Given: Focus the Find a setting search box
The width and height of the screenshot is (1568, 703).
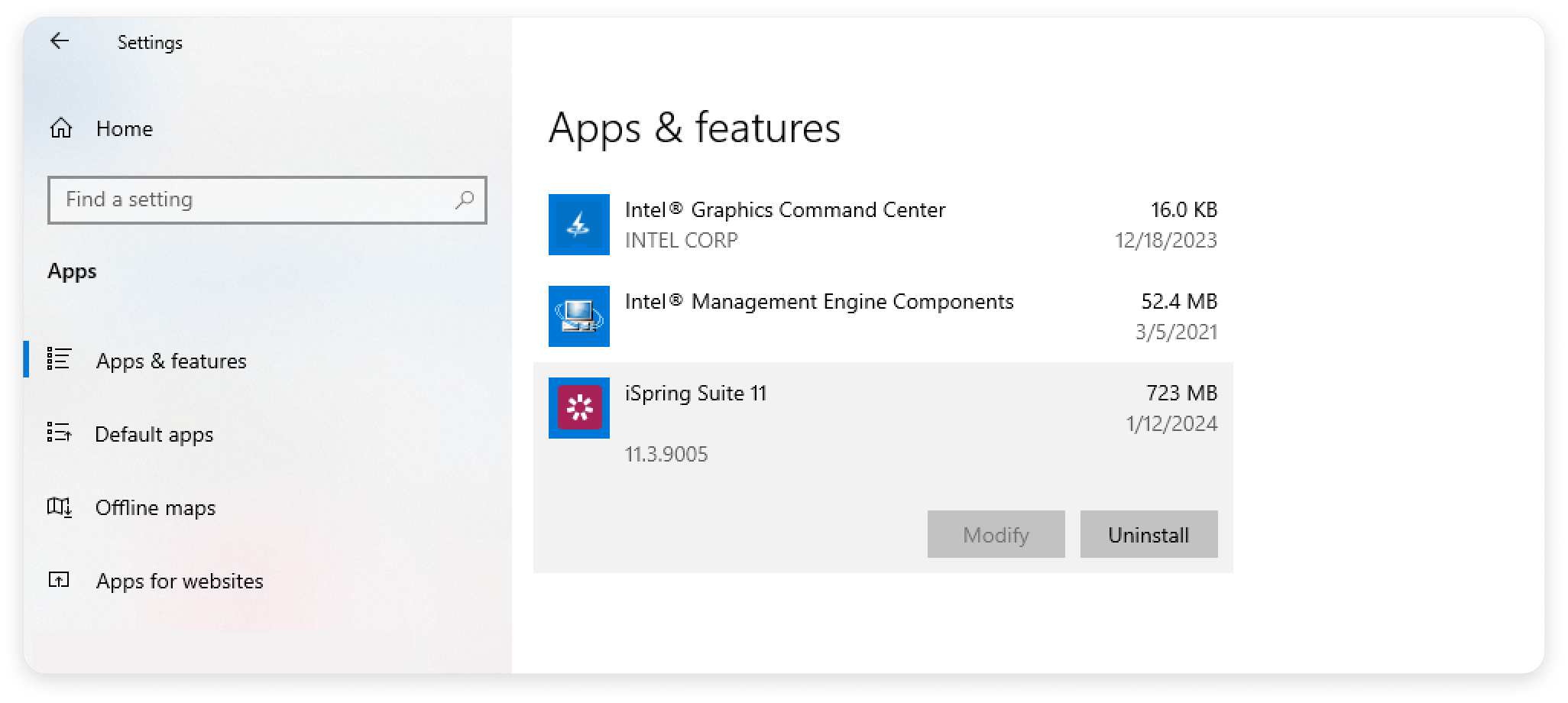Looking at the screenshot, I should coord(267,200).
